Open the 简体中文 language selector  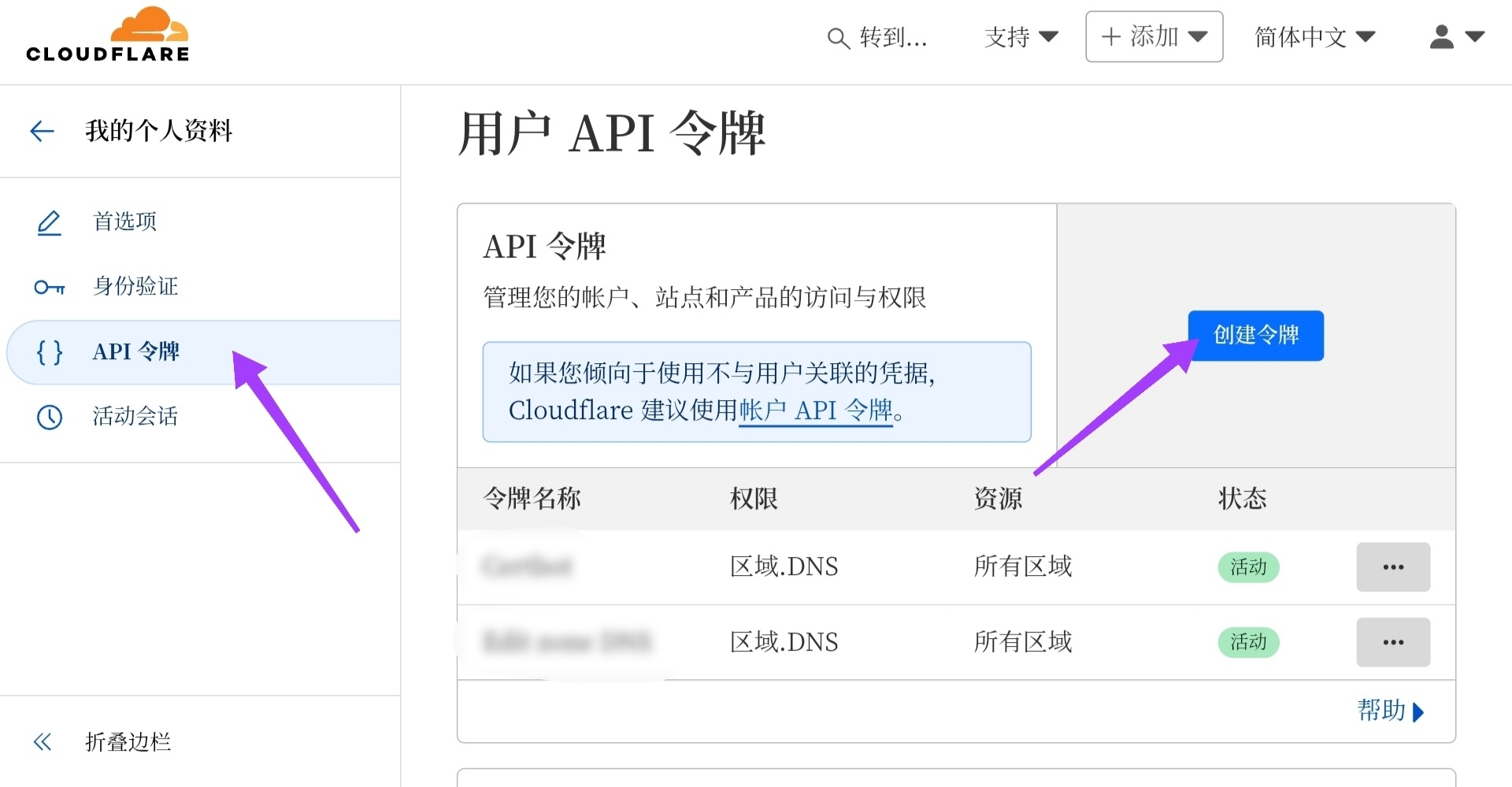tap(1314, 37)
